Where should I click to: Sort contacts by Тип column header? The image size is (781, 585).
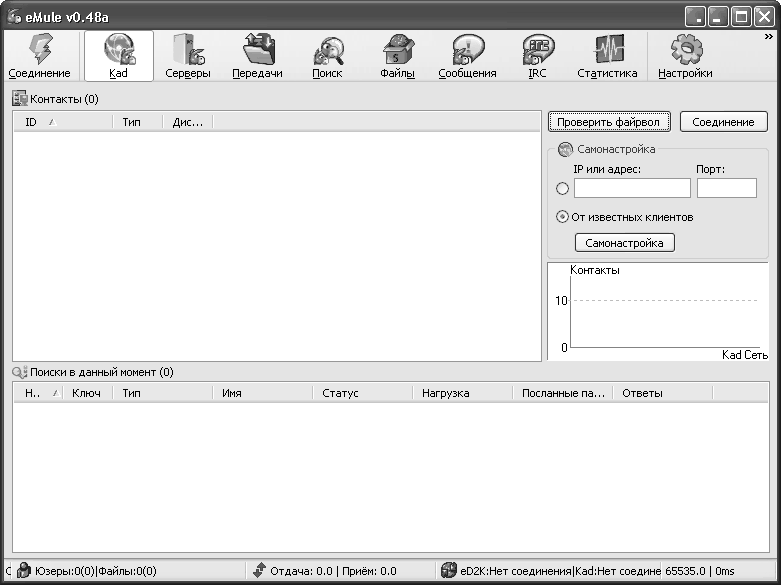[x=137, y=122]
